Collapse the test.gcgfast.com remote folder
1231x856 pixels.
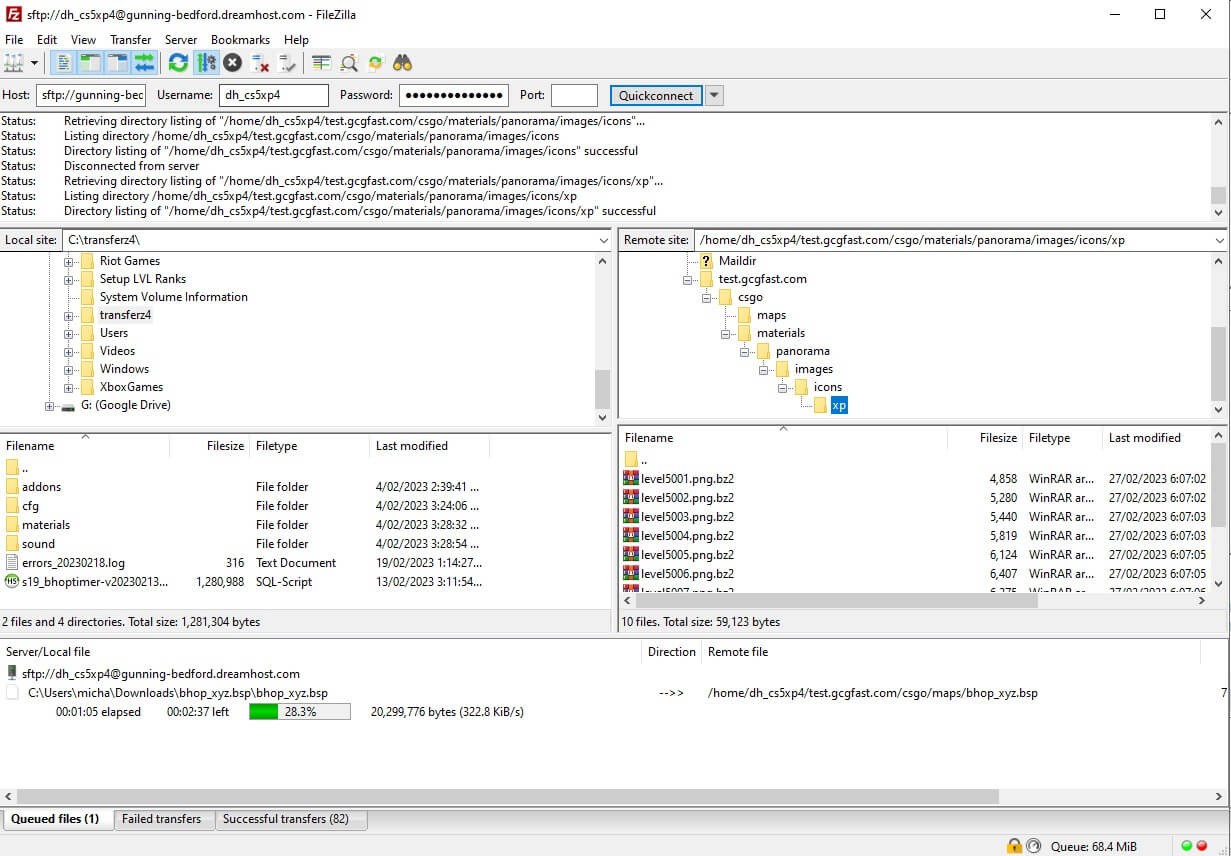click(688, 279)
